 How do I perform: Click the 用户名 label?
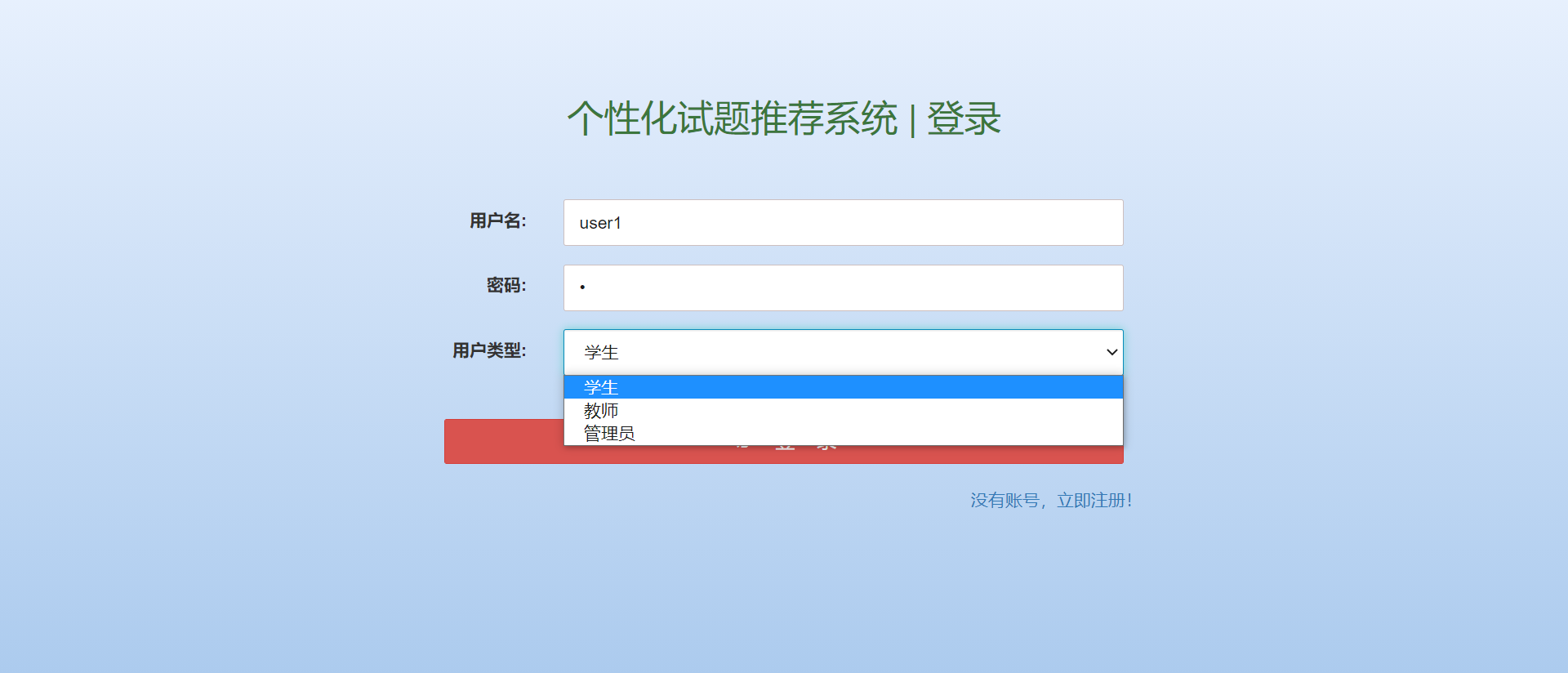pos(498,221)
